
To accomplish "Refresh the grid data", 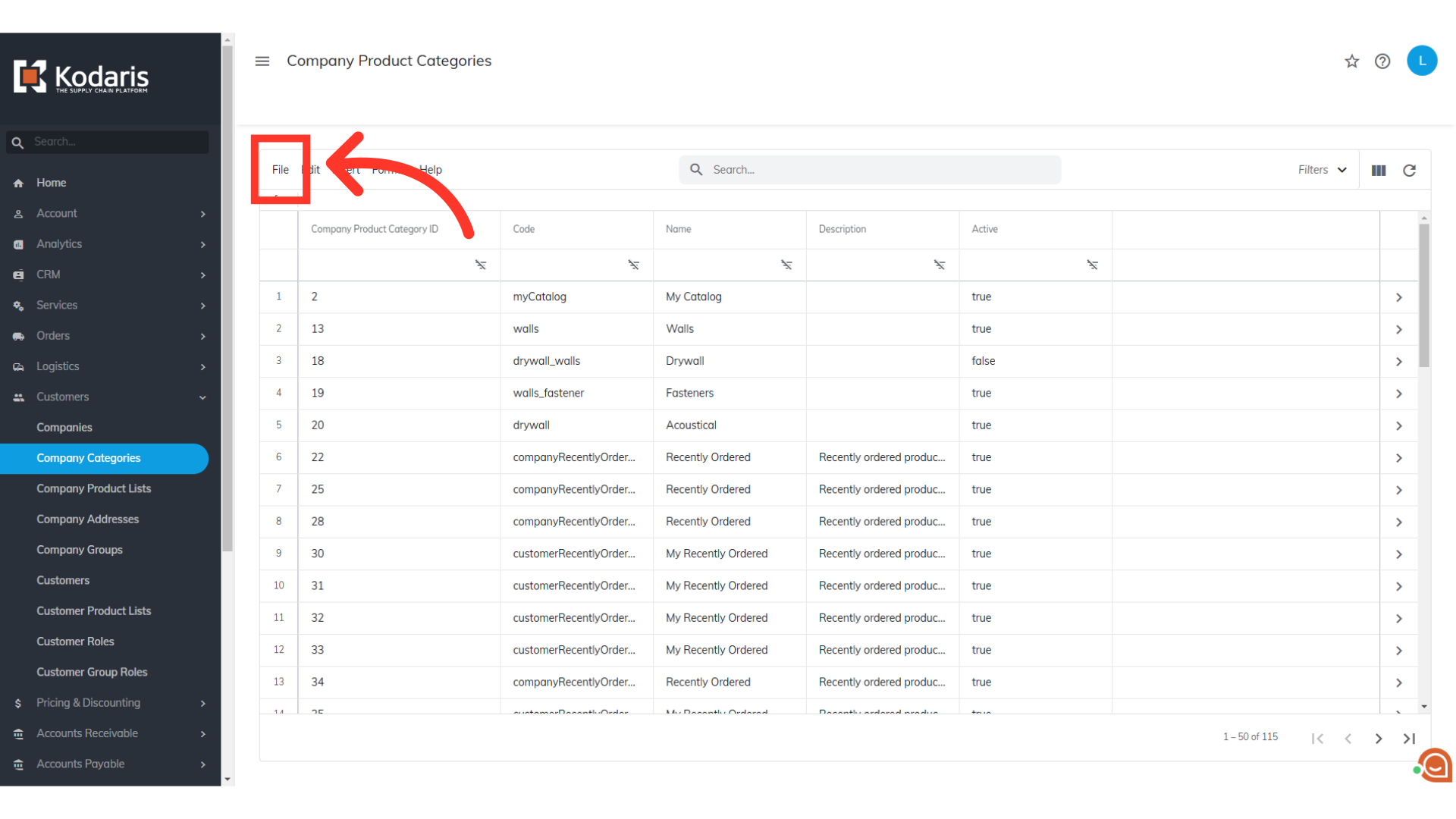I will 1409,171.
